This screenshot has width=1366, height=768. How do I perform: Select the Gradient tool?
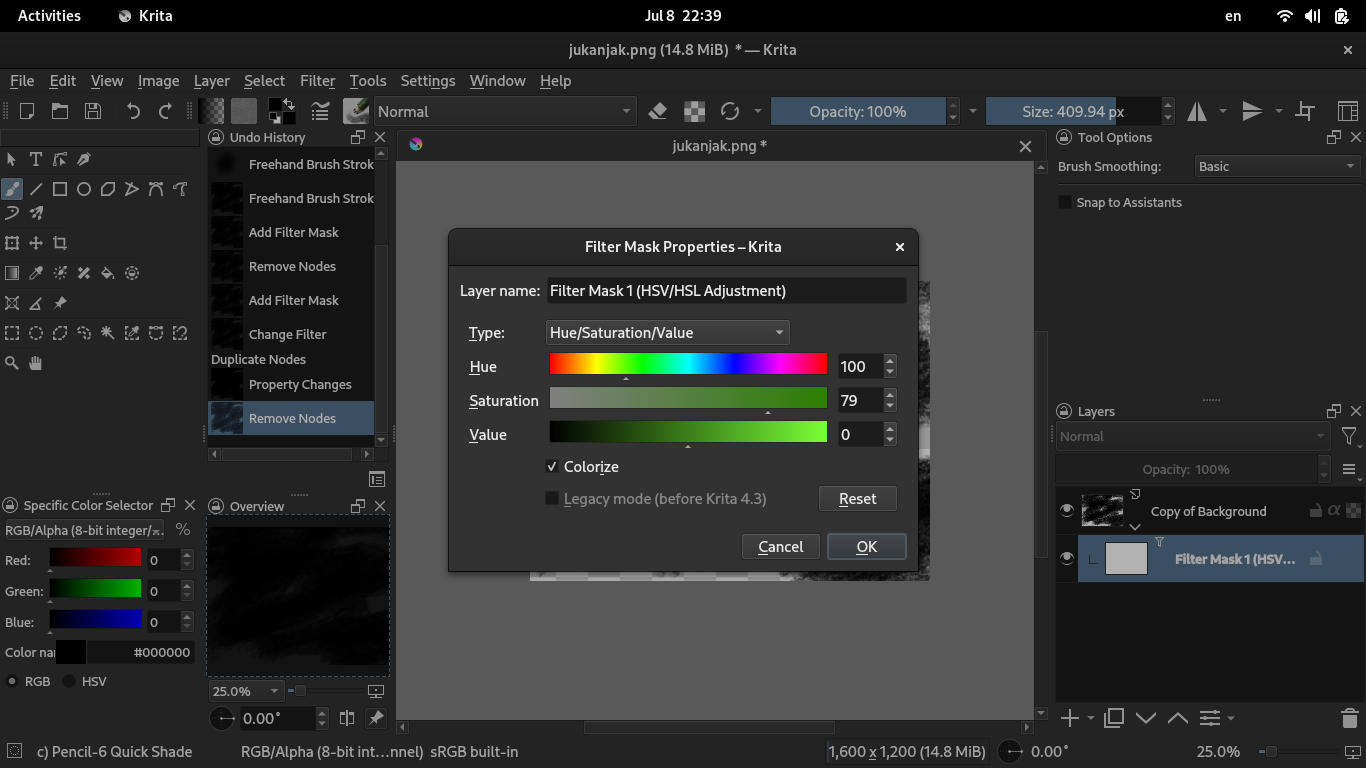11,273
